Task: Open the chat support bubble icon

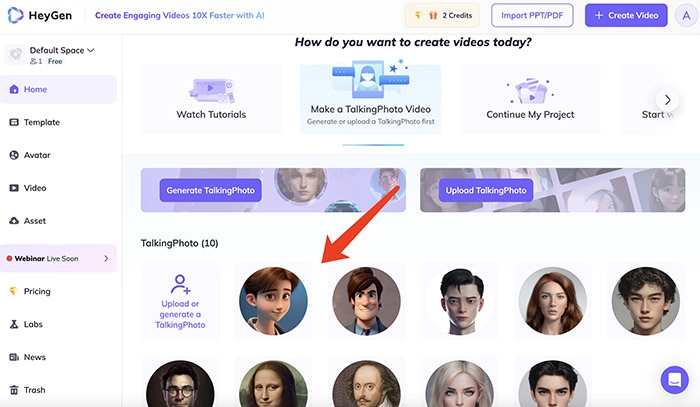Action: (x=675, y=381)
